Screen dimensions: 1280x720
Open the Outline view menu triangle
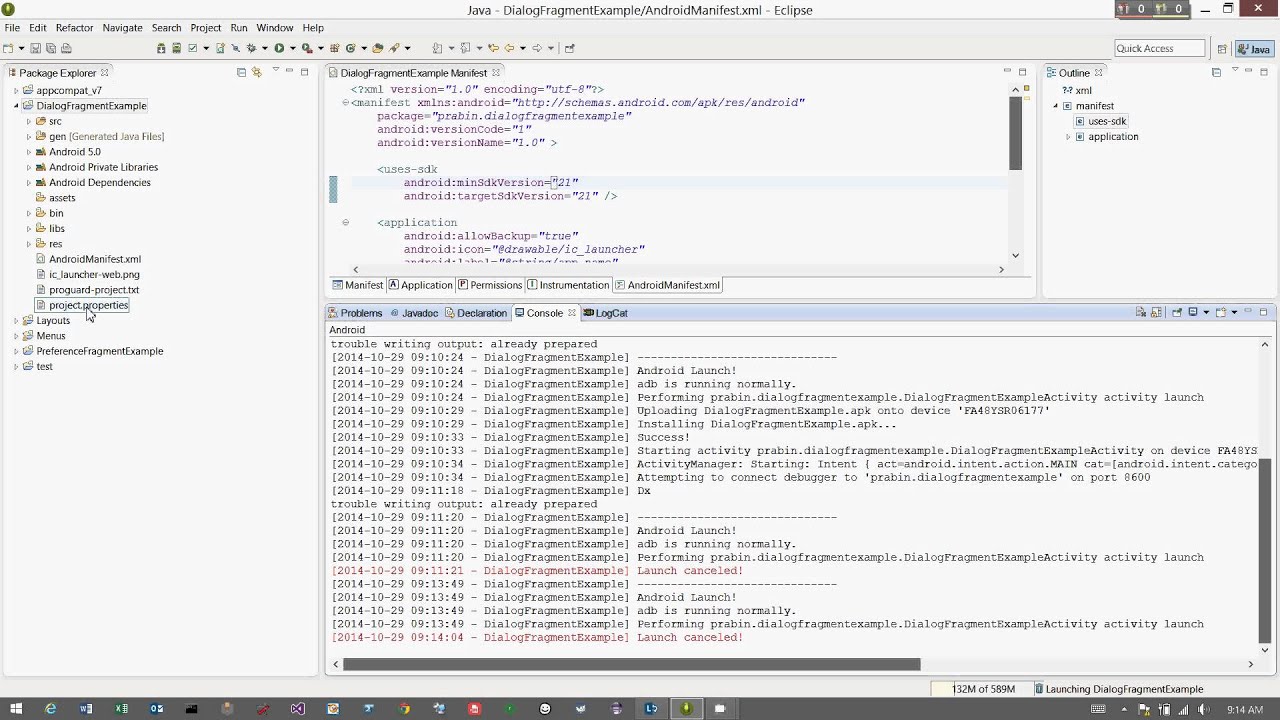point(1235,71)
